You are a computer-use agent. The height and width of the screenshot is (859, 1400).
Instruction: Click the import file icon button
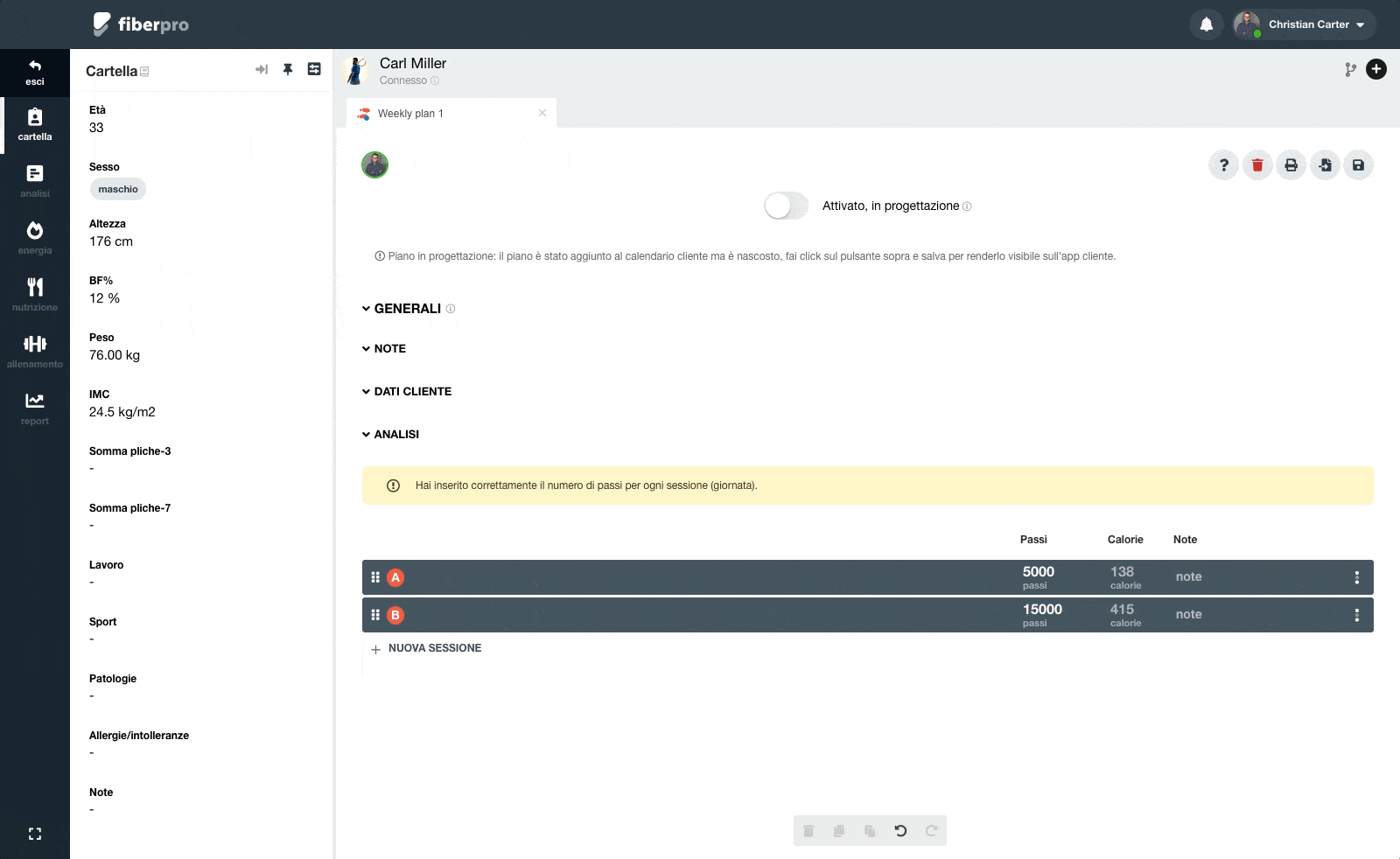[x=1325, y=164]
